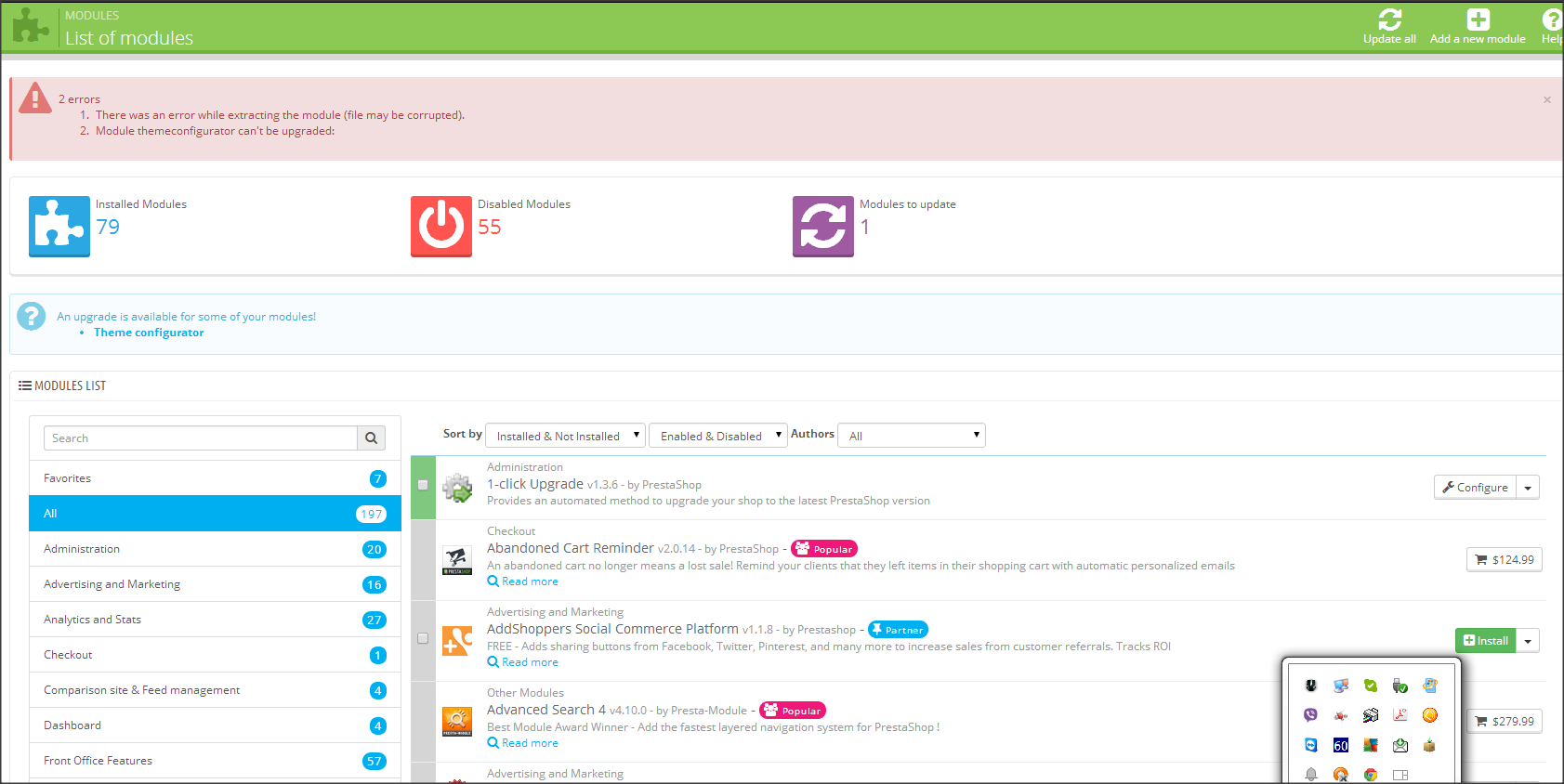Click the Abandoned Cart Reminder module icon

(x=457, y=560)
